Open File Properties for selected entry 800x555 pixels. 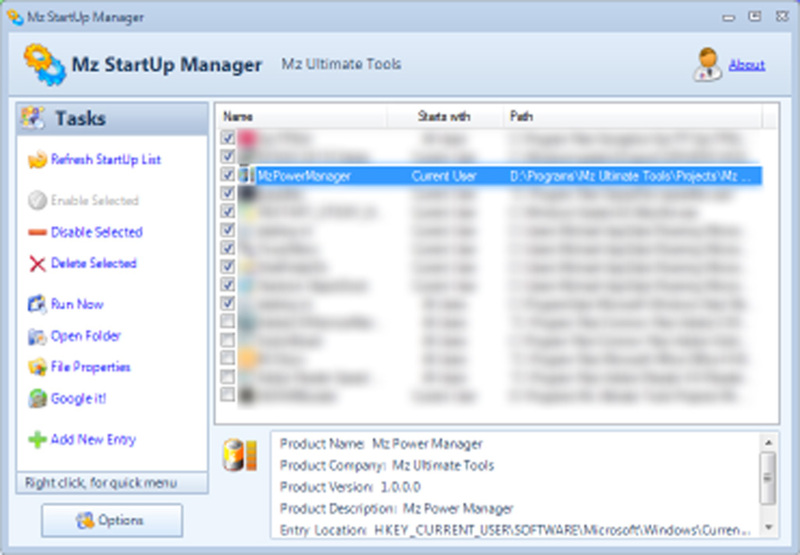[90, 367]
